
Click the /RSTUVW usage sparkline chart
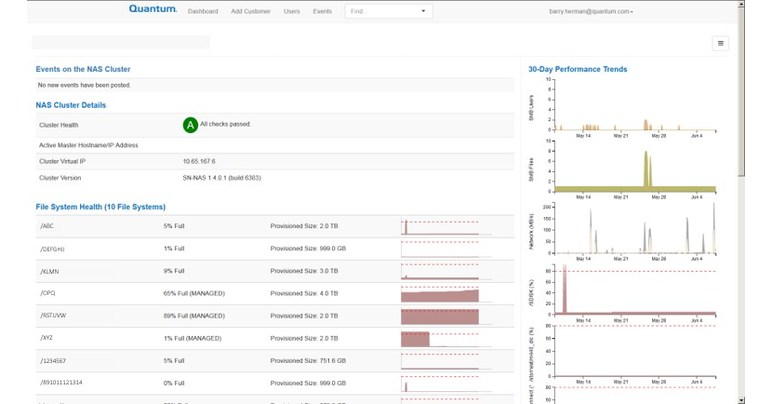click(x=439, y=316)
